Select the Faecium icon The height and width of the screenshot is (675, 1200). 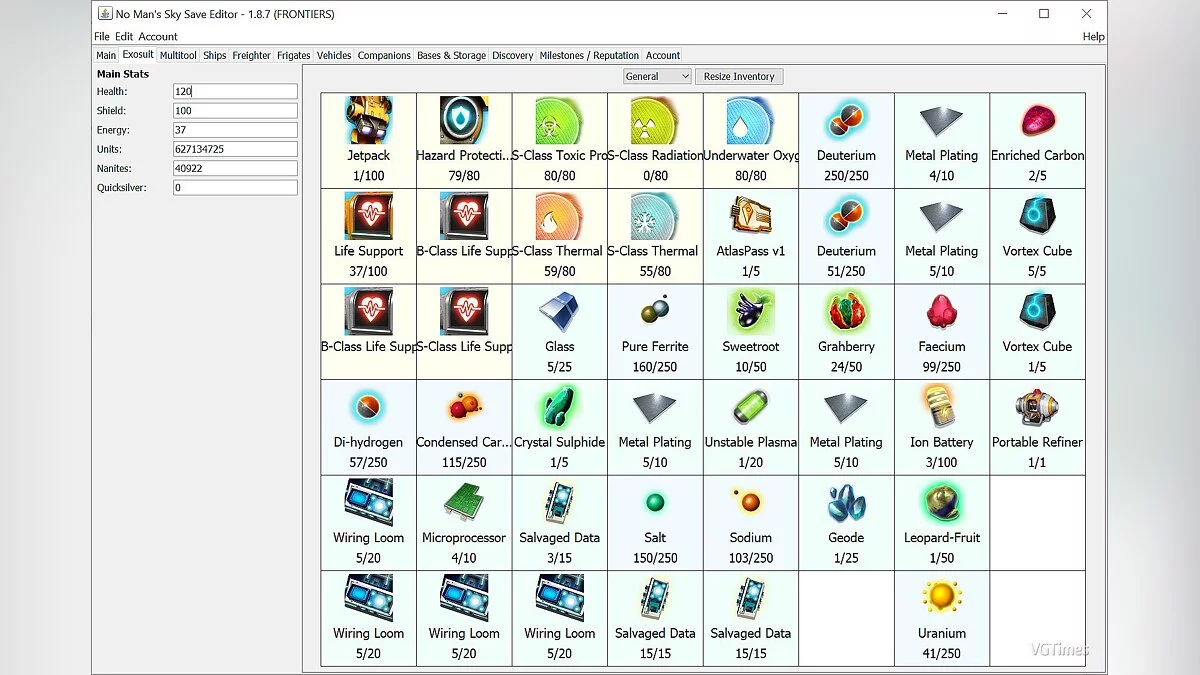pos(942,312)
